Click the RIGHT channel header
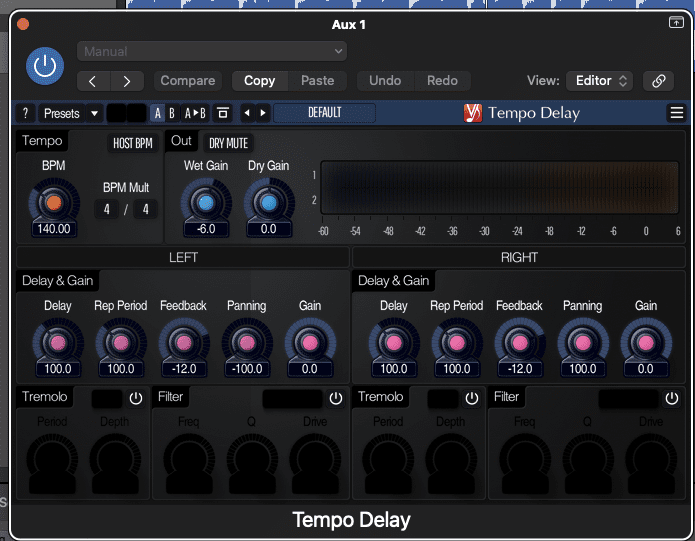The height and width of the screenshot is (541, 695). click(x=519, y=257)
